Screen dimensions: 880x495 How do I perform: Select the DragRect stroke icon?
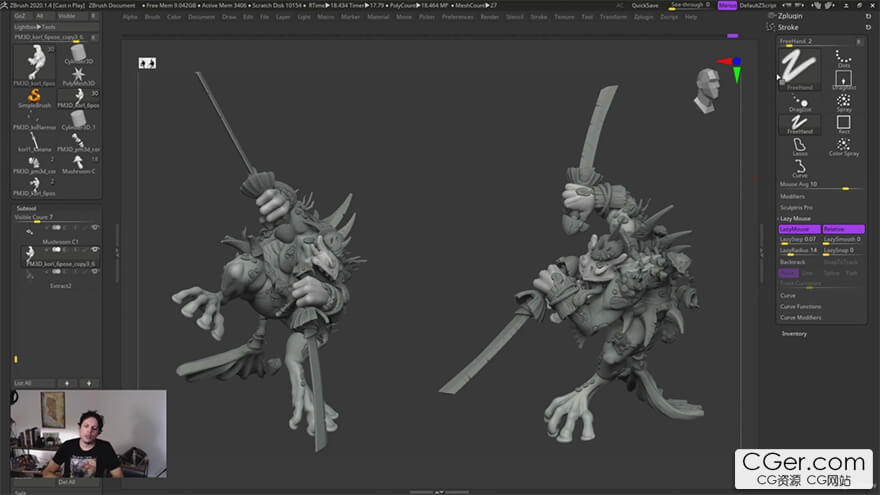pyautogui.click(x=844, y=80)
